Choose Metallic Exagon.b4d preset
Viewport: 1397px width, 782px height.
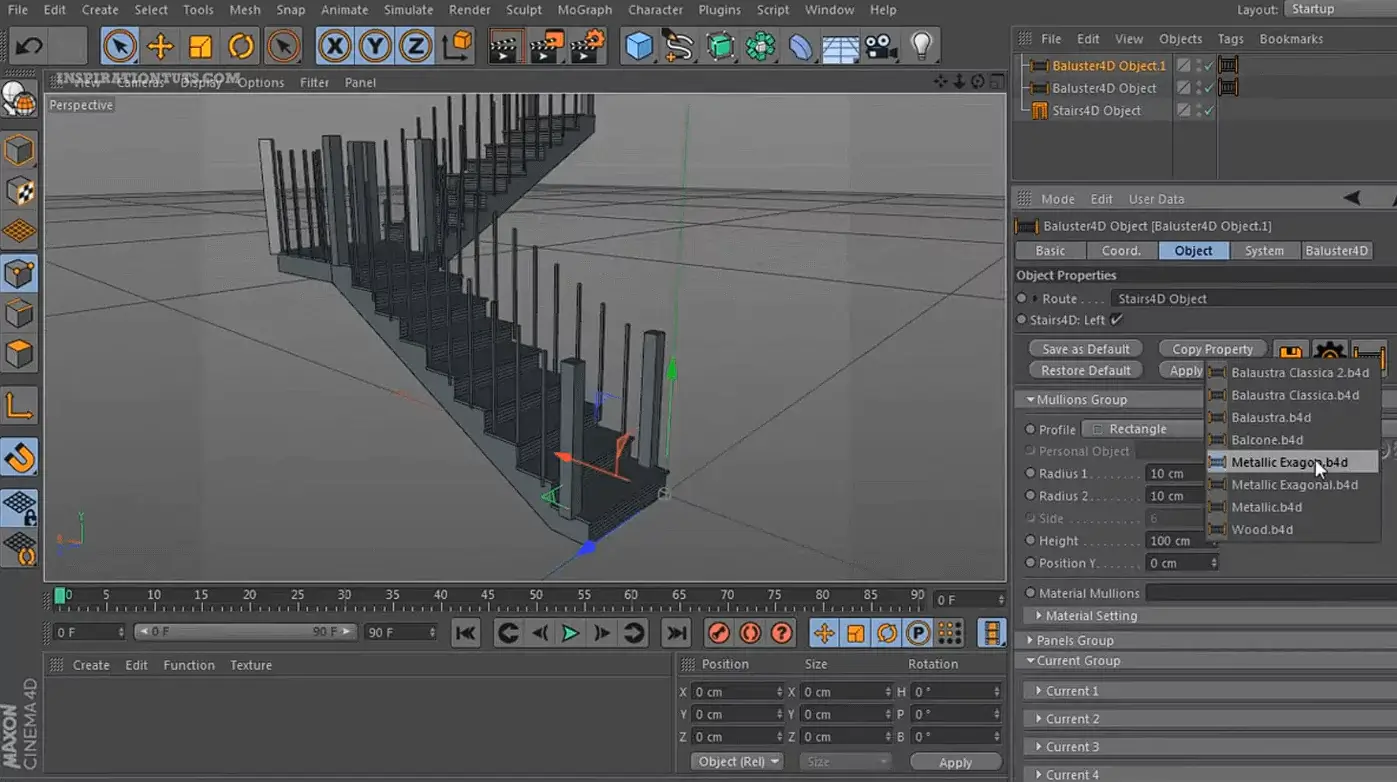pyautogui.click(x=1292, y=462)
